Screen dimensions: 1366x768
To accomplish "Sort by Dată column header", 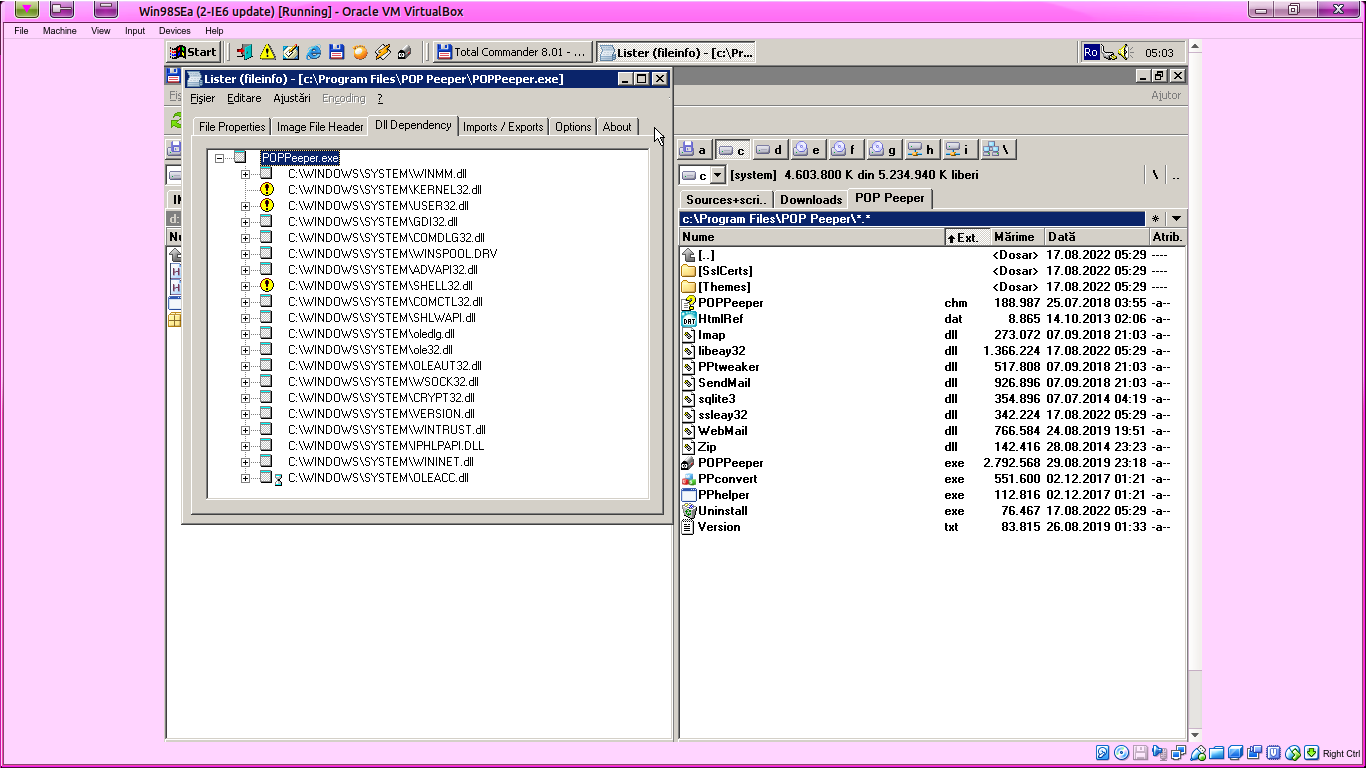I will pos(1097,237).
